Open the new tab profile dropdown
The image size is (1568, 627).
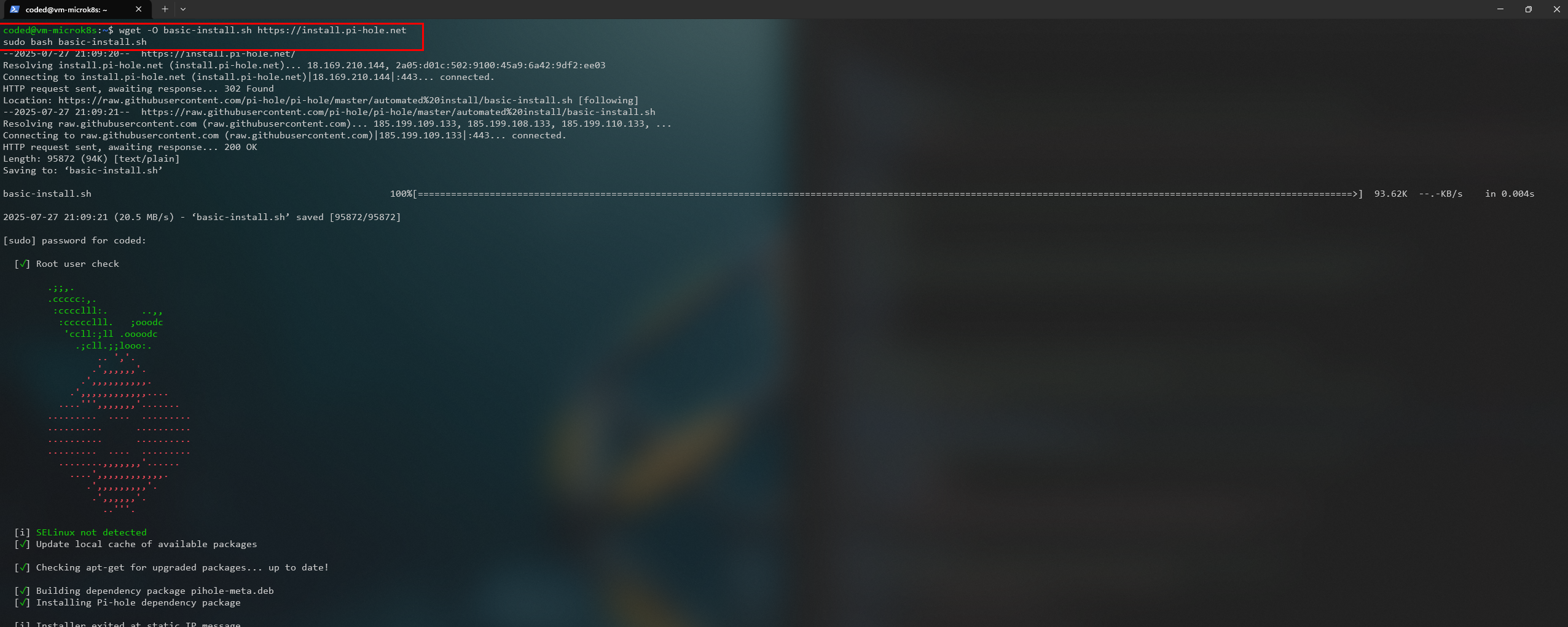coord(183,9)
